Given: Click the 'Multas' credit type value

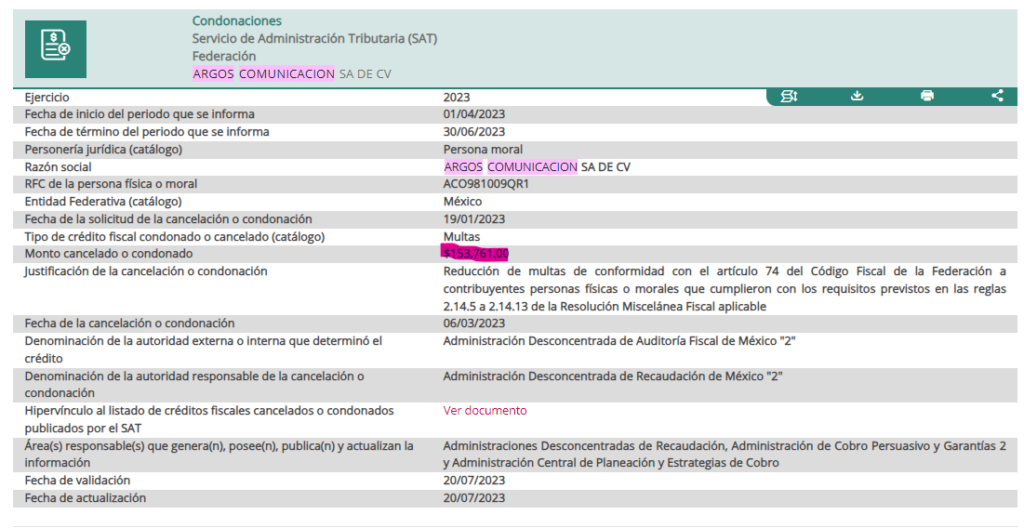Looking at the screenshot, I should click(x=462, y=237).
